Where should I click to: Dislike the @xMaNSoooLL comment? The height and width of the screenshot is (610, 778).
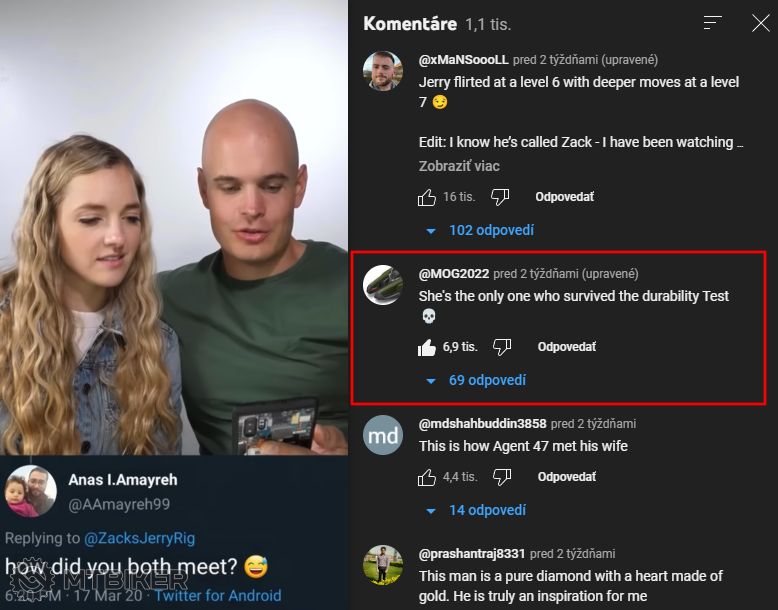[x=501, y=197]
